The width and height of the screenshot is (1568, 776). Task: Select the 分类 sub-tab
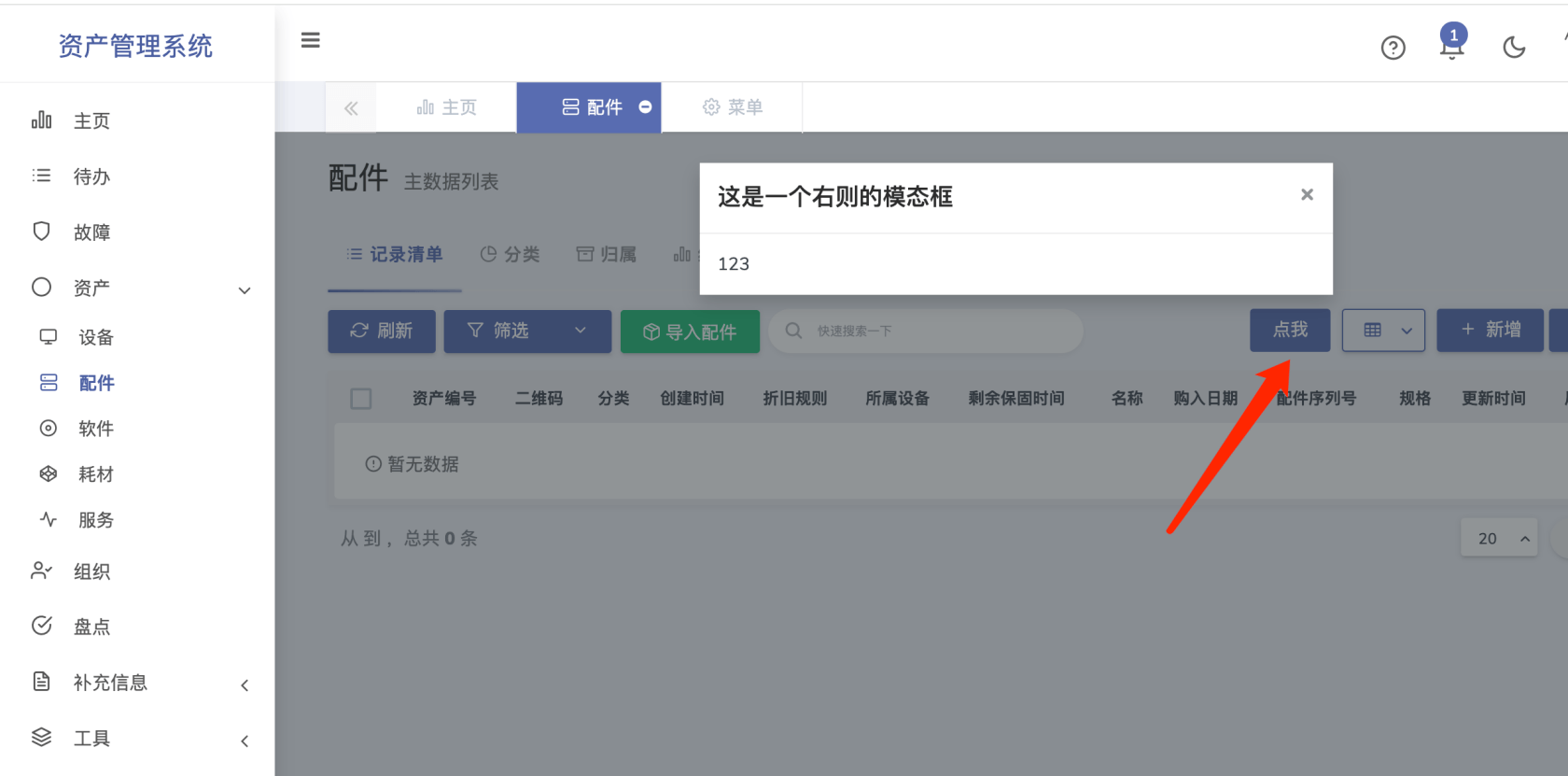coord(510,254)
